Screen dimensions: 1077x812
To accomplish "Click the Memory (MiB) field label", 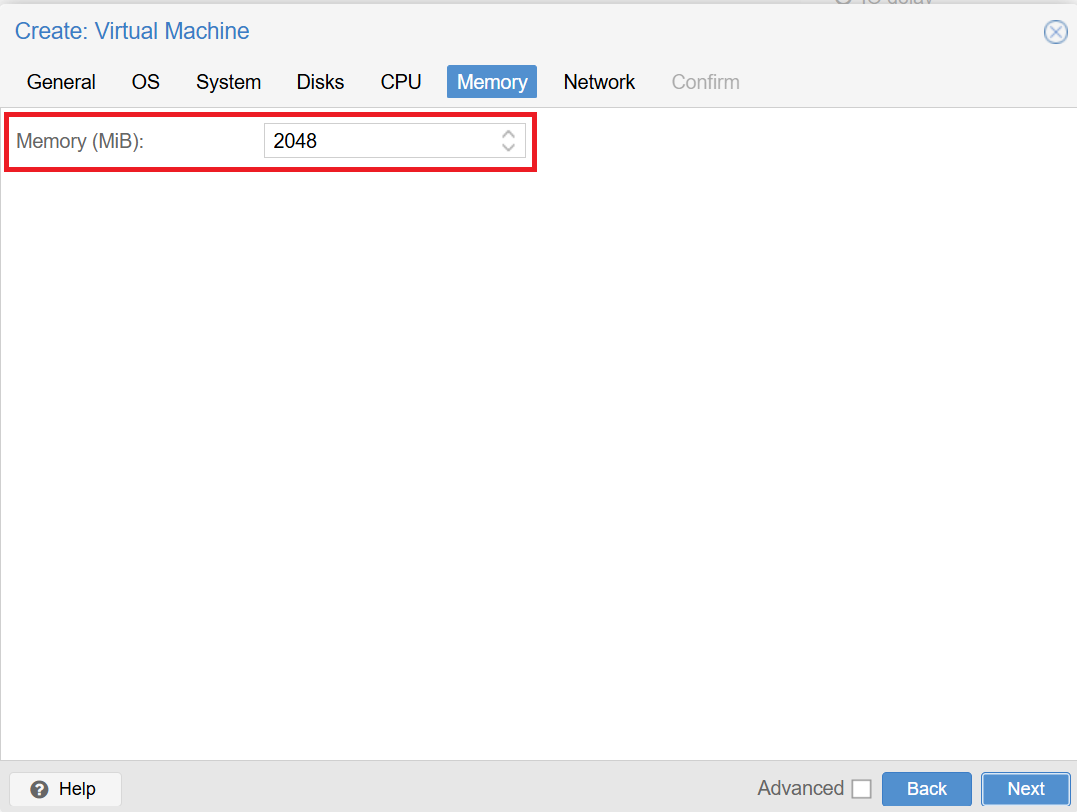I will tap(80, 141).
